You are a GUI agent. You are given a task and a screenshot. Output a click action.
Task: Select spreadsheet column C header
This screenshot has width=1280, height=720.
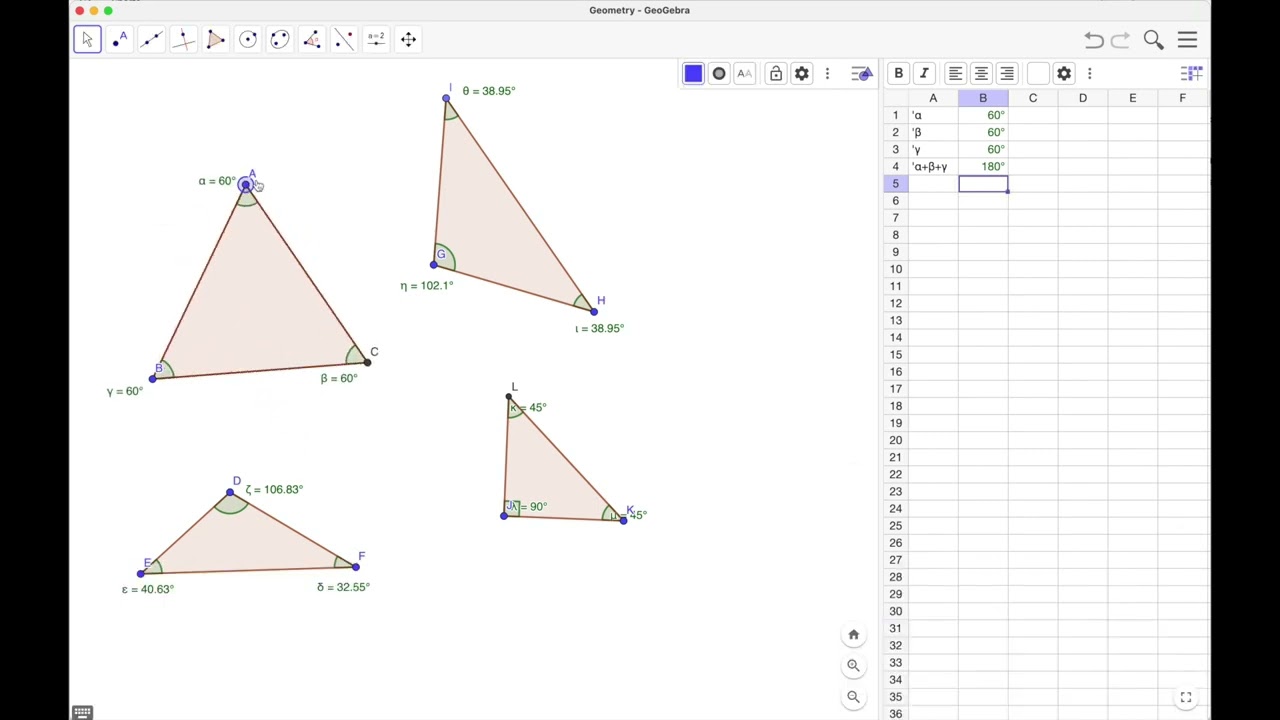pyautogui.click(x=1033, y=98)
